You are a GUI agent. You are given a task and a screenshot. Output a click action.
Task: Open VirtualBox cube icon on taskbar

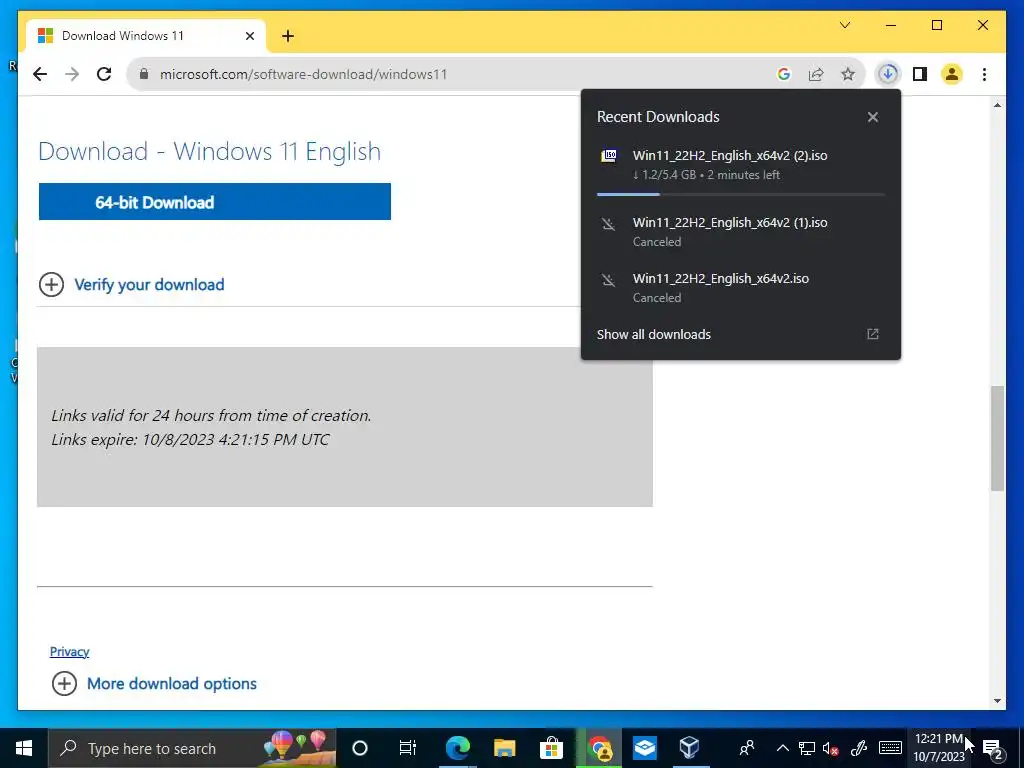(690, 748)
